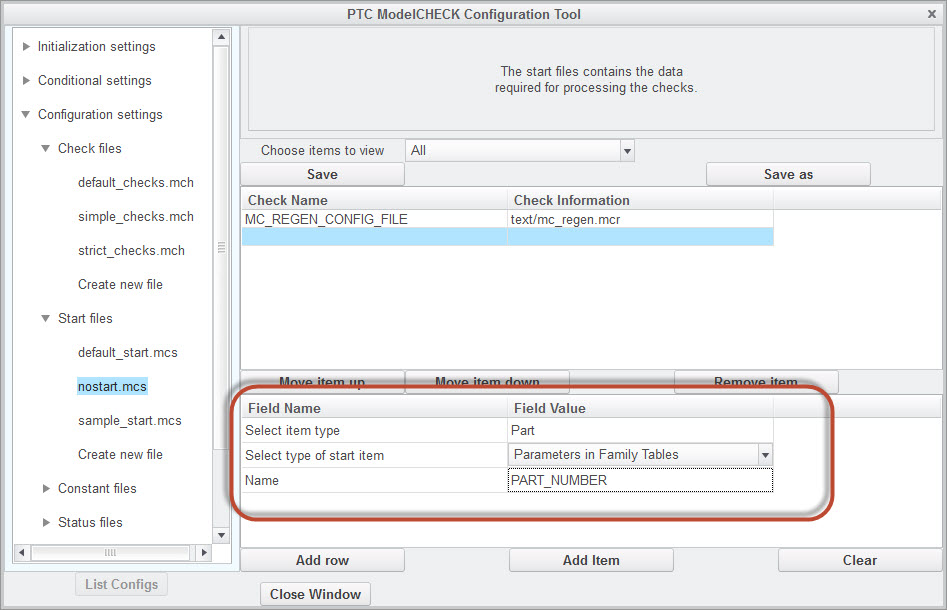Click Create new file under Start files

tap(120, 454)
